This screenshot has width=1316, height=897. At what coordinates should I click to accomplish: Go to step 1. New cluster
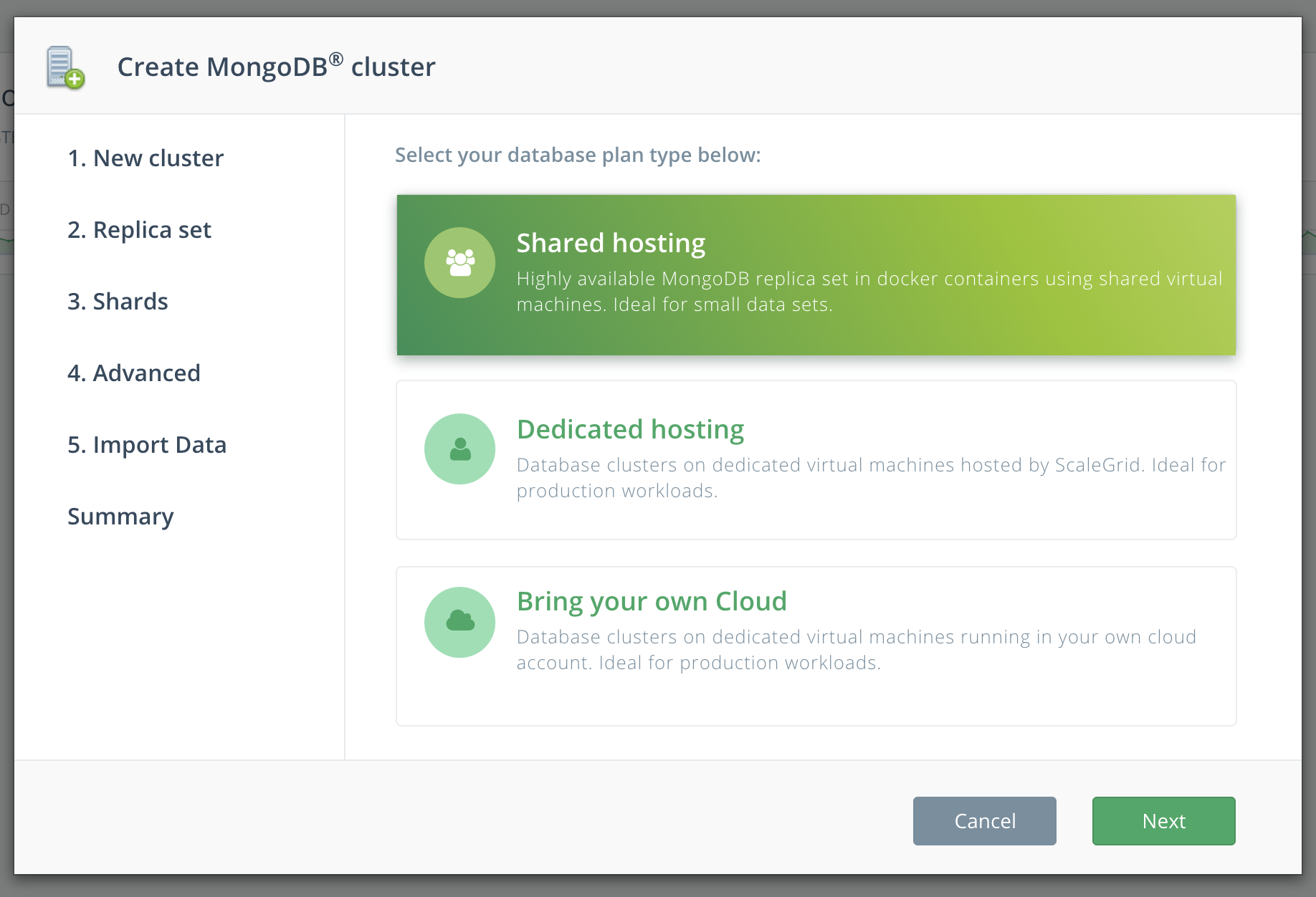pos(146,158)
